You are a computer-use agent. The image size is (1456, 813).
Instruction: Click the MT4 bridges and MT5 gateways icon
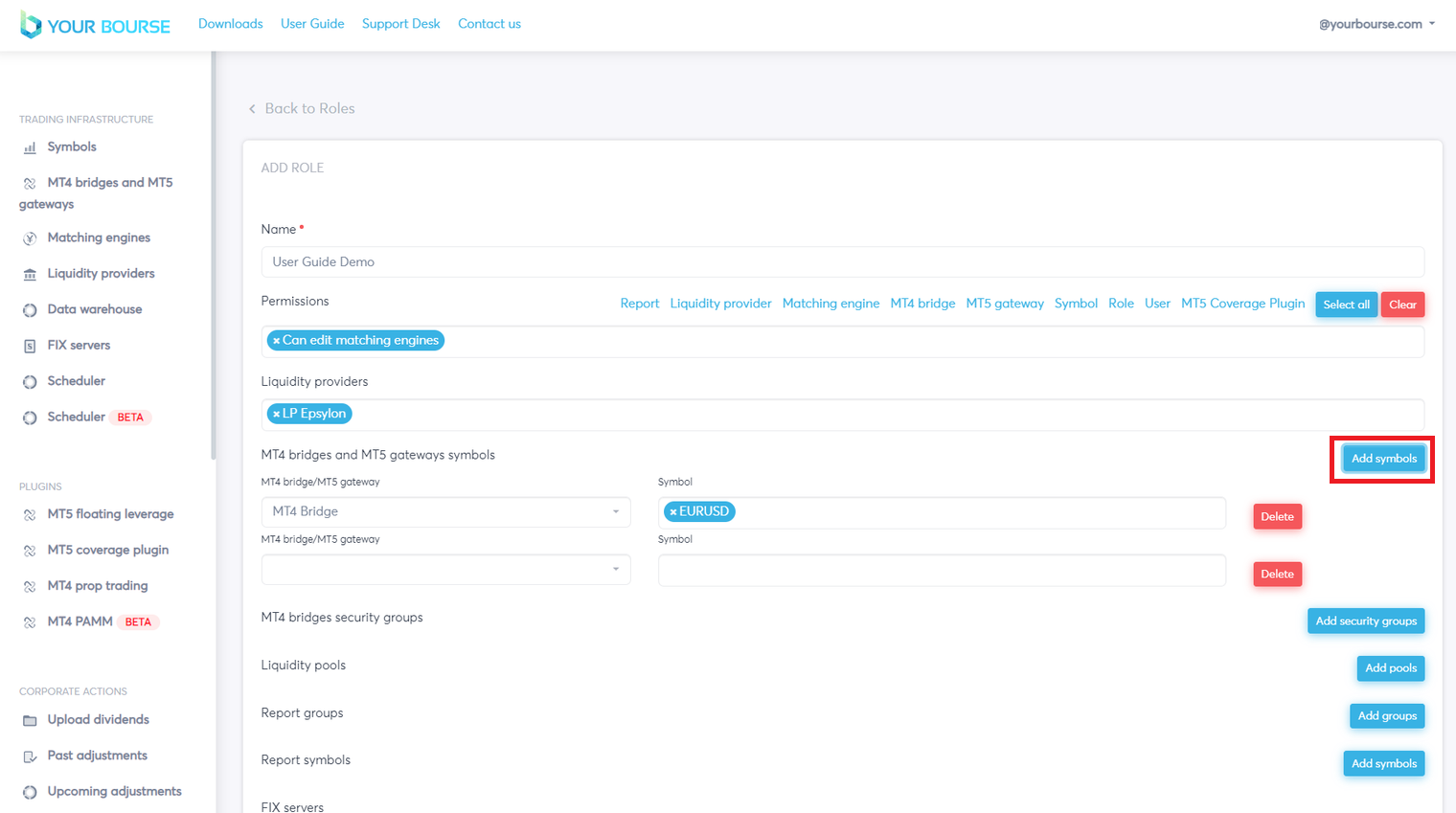pos(30,183)
